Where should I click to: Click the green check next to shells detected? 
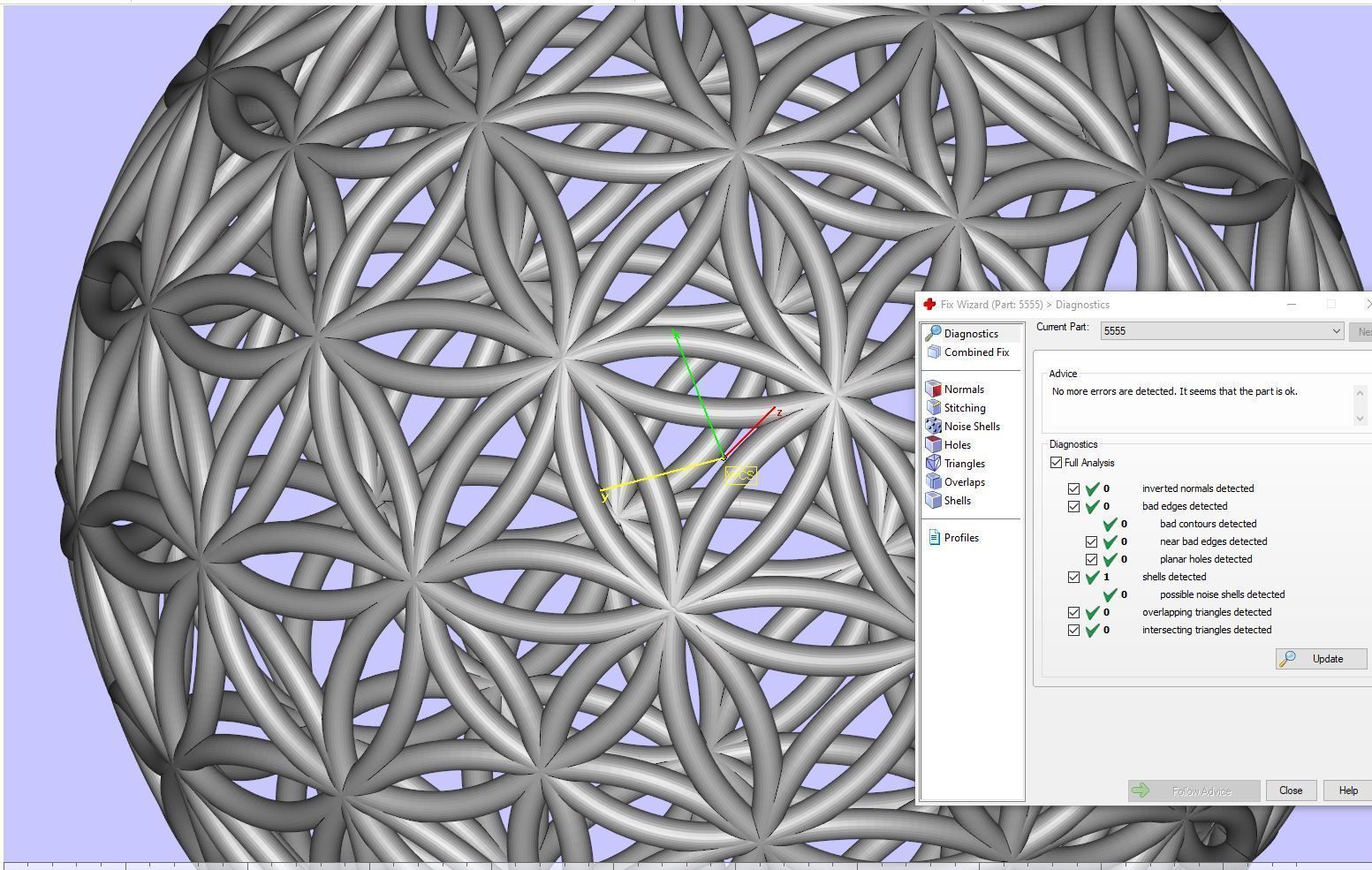[x=1092, y=577]
